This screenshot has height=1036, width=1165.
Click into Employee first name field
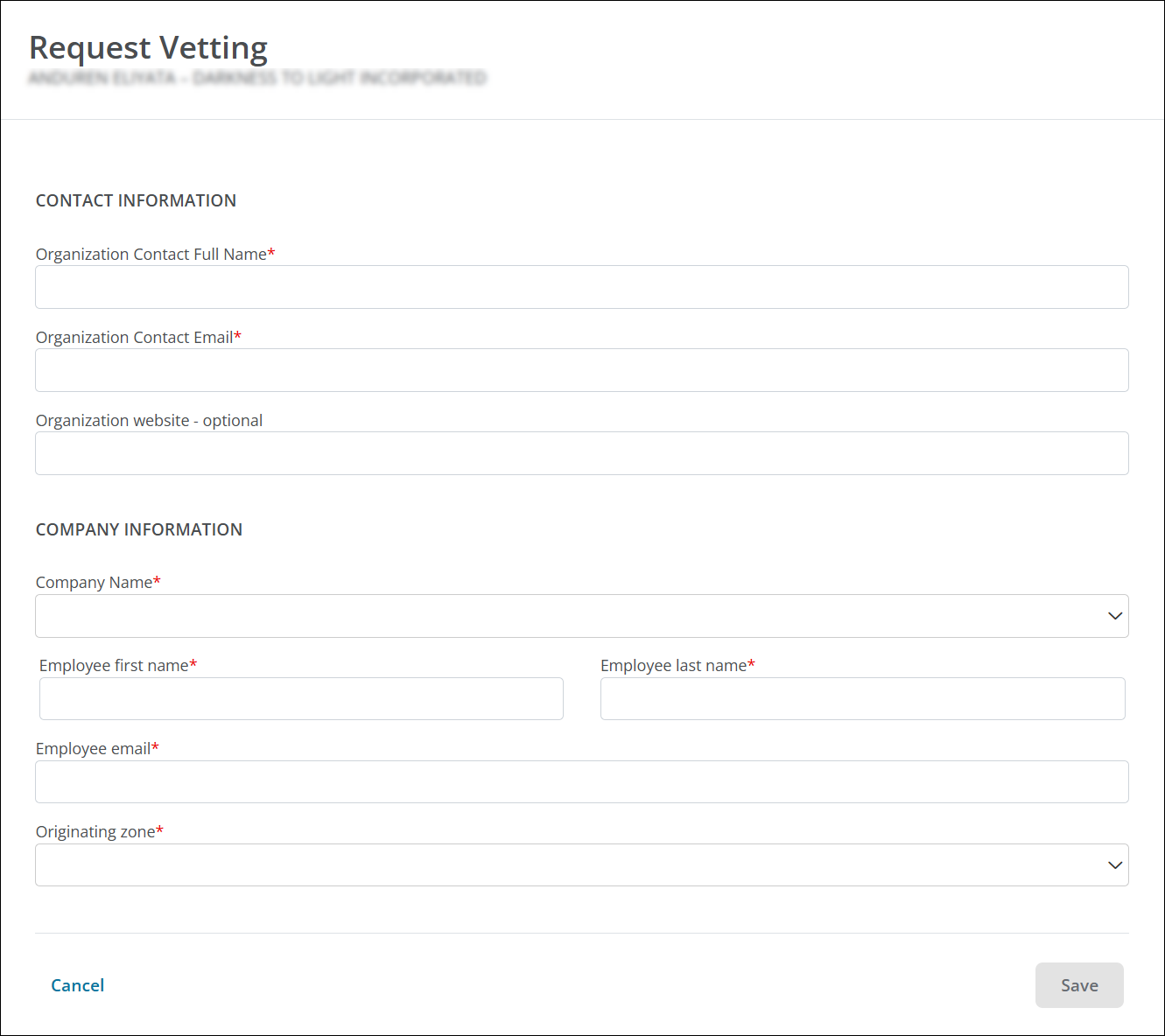(x=301, y=699)
